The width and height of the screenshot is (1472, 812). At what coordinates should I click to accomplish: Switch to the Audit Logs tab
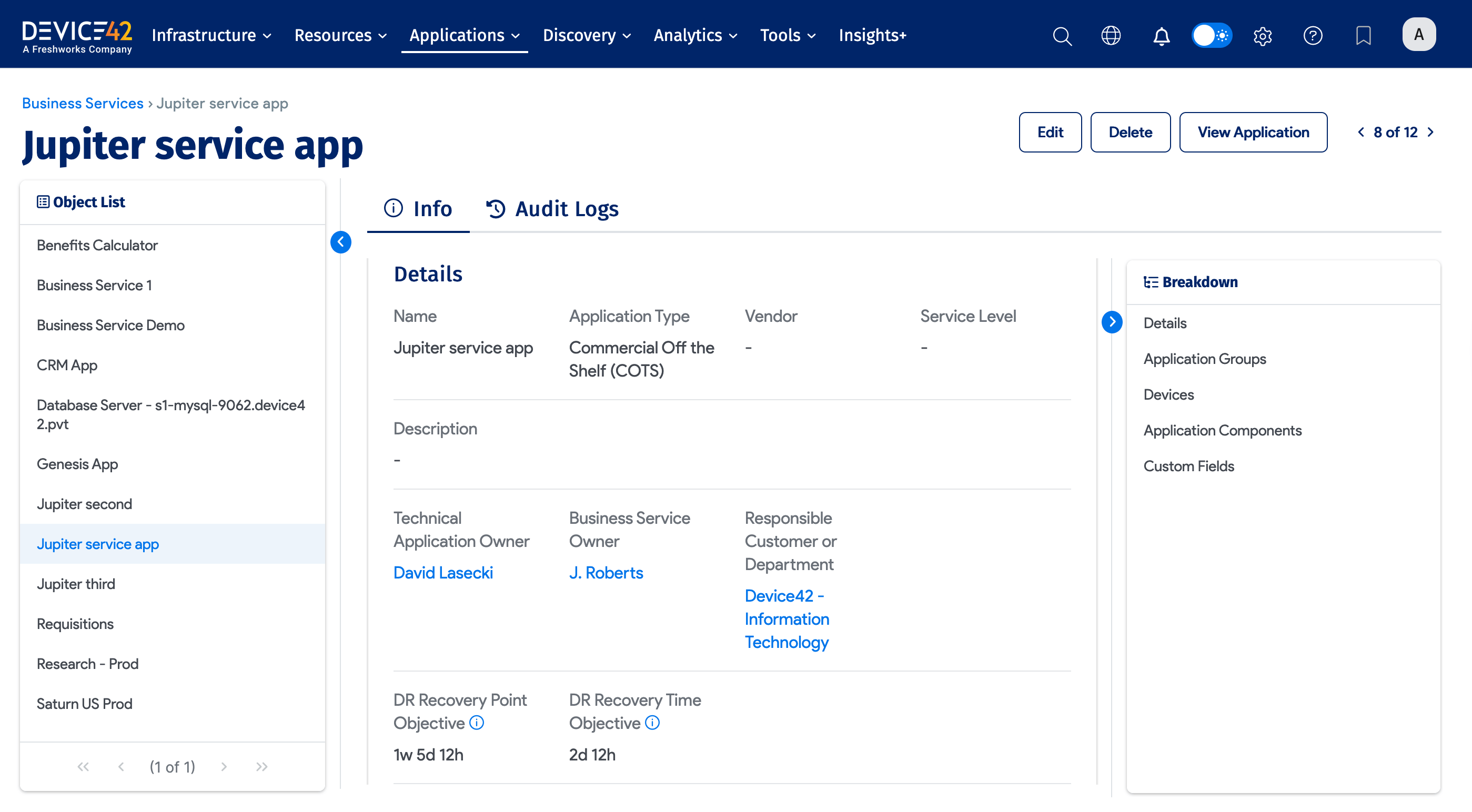pyautogui.click(x=552, y=209)
